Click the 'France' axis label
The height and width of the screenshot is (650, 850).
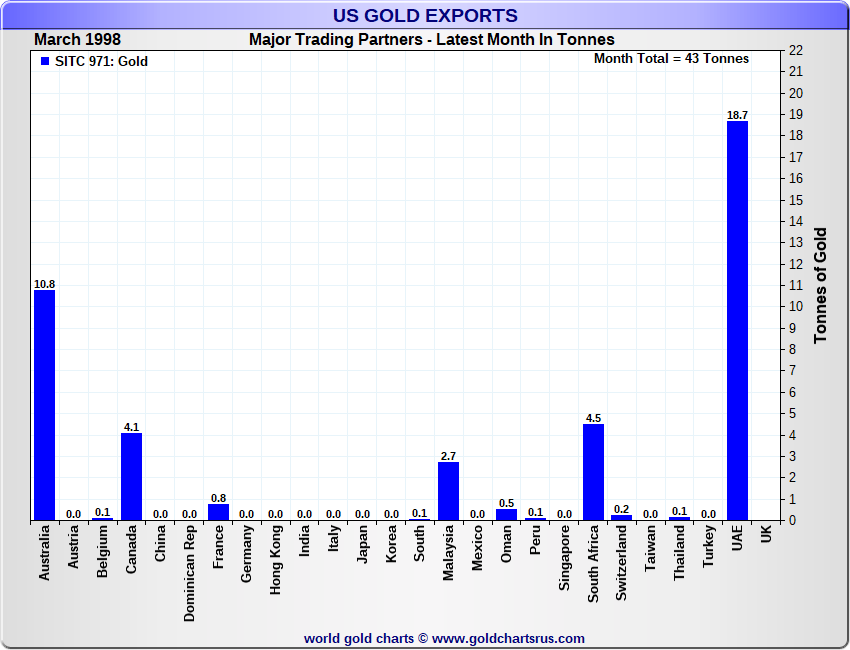coord(218,546)
